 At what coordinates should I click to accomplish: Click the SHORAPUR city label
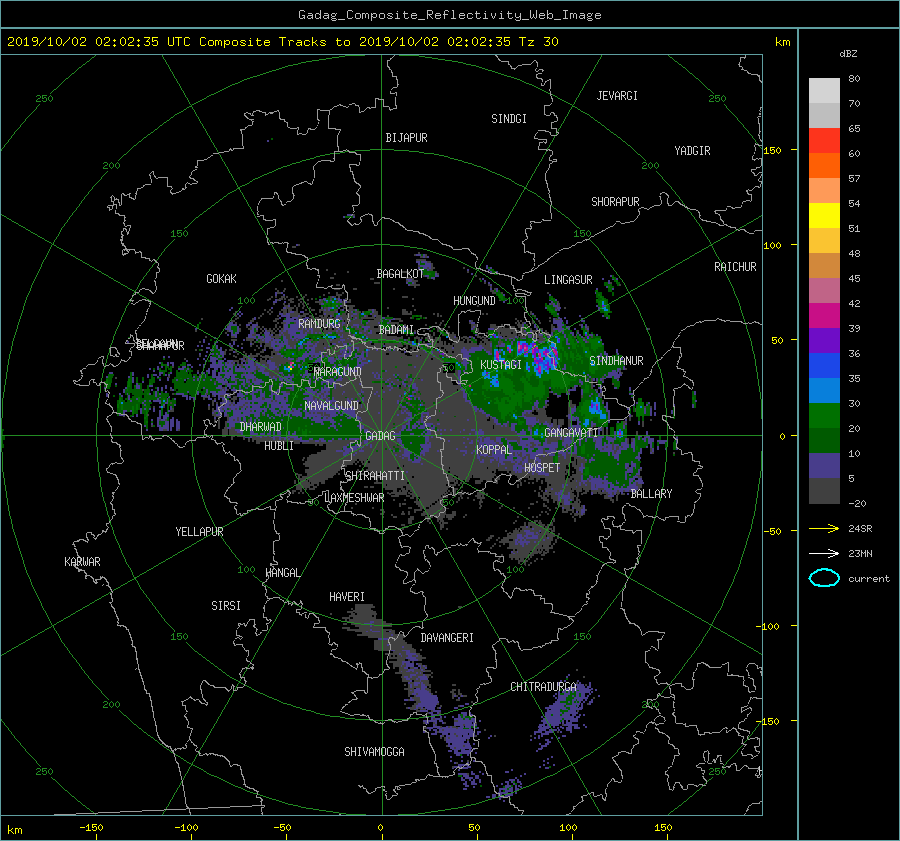[x=615, y=201]
